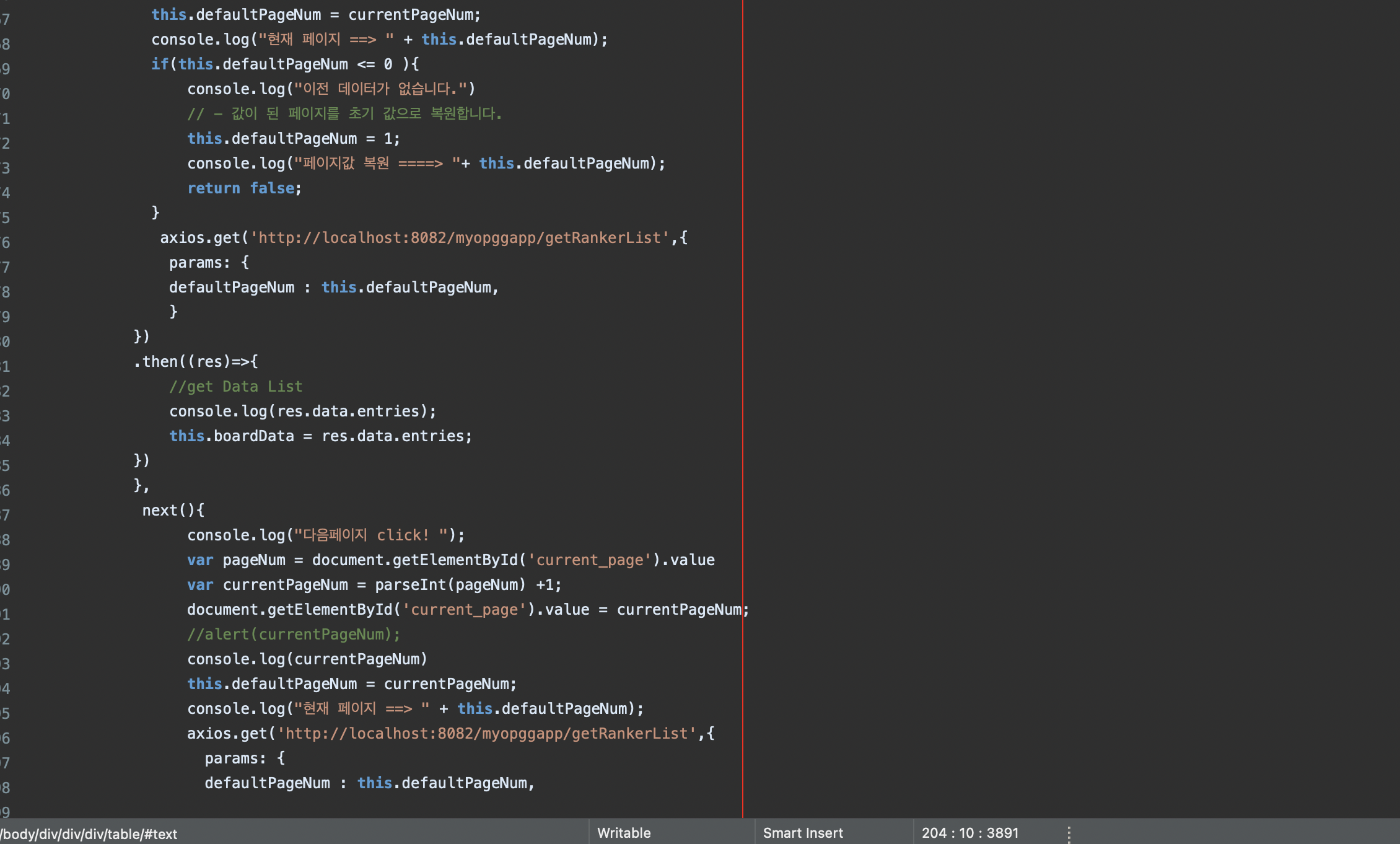This screenshot has height=844, width=1400.
Task: Click the 'if(this.defaultPageNum <= 0 ){' condition
Action: 285,64
